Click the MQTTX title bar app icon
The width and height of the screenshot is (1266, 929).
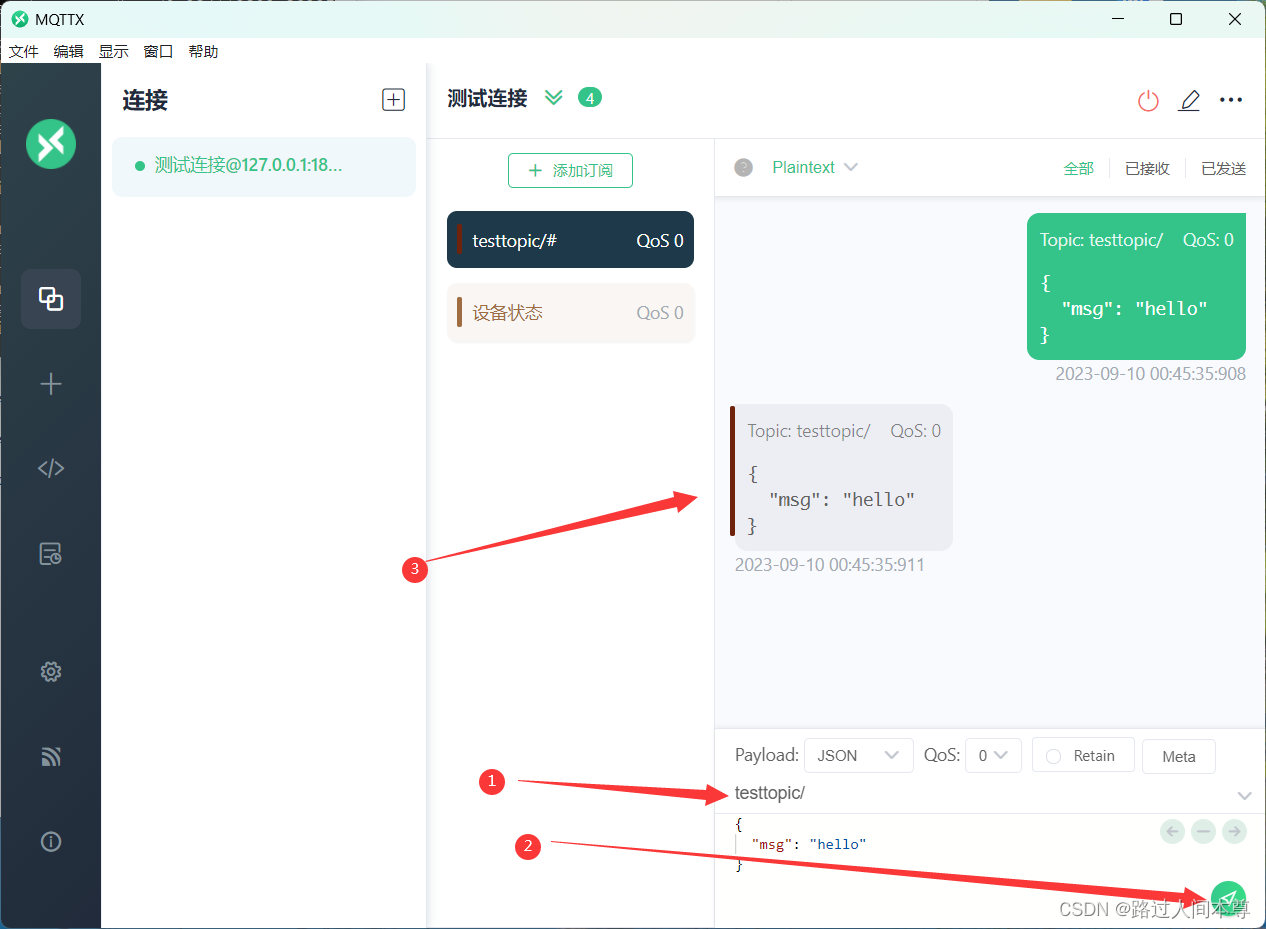tap(19, 19)
